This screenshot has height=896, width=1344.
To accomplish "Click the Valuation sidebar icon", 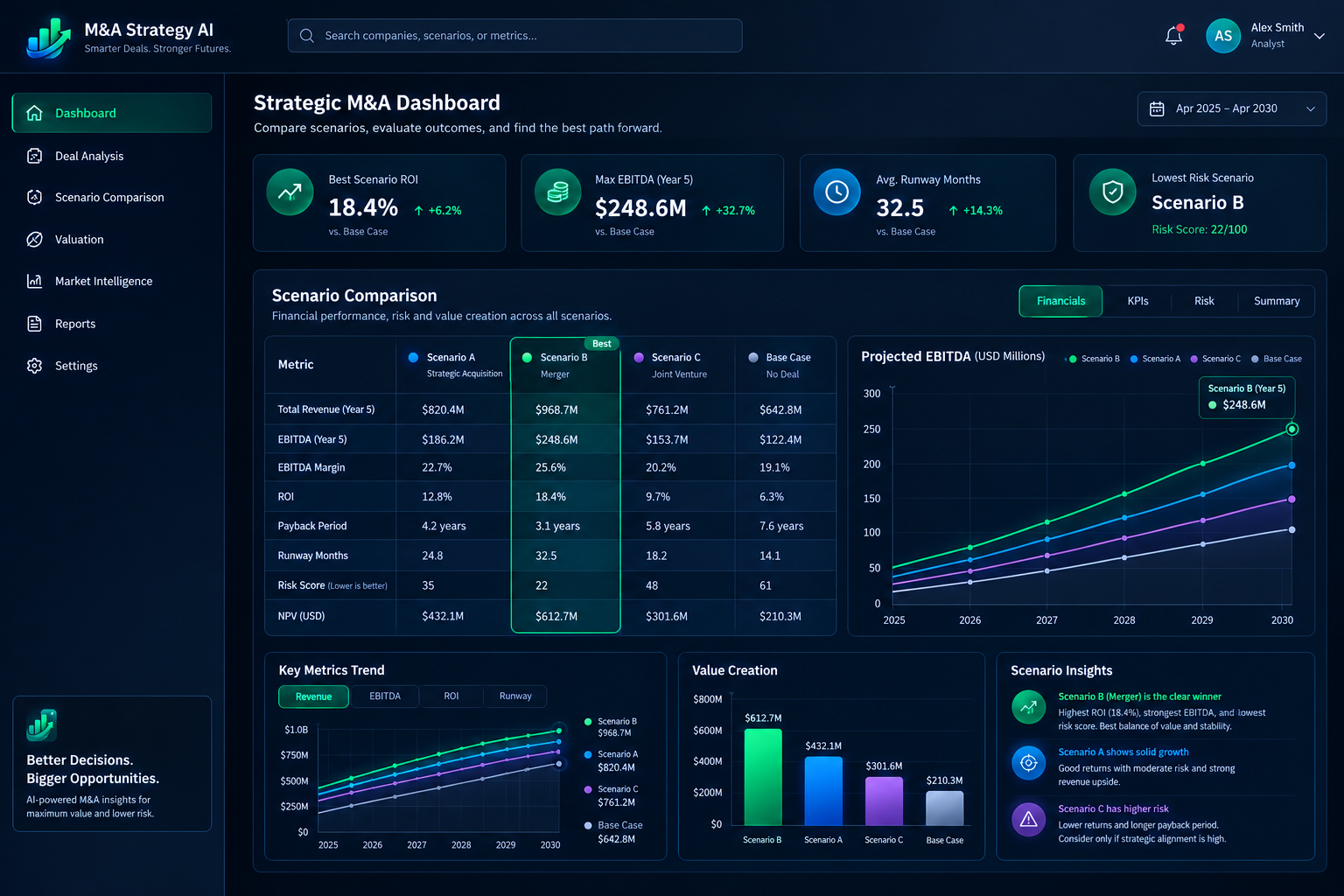I will click(x=35, y=239).
